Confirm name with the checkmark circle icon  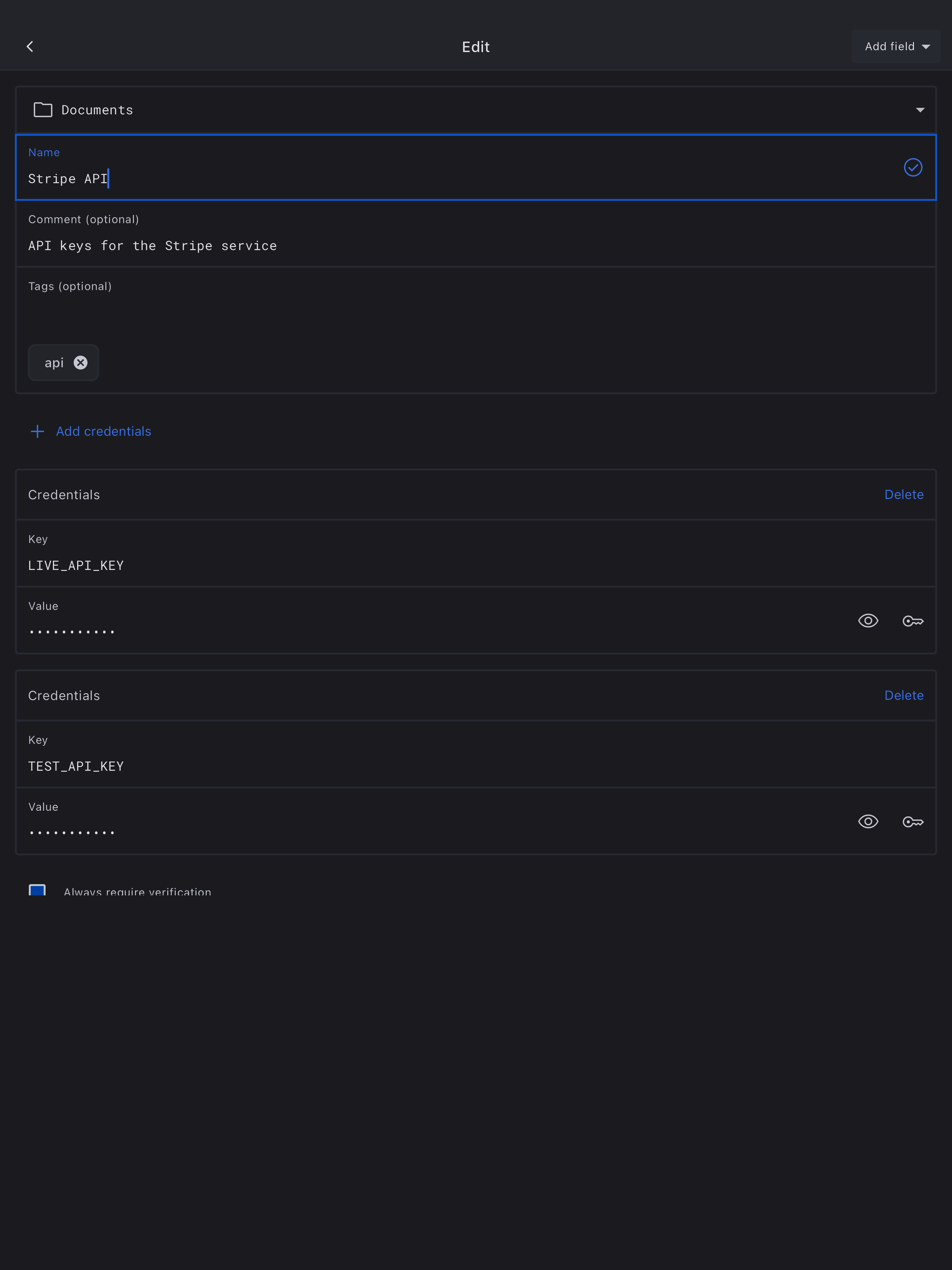[x=912, y=167]
